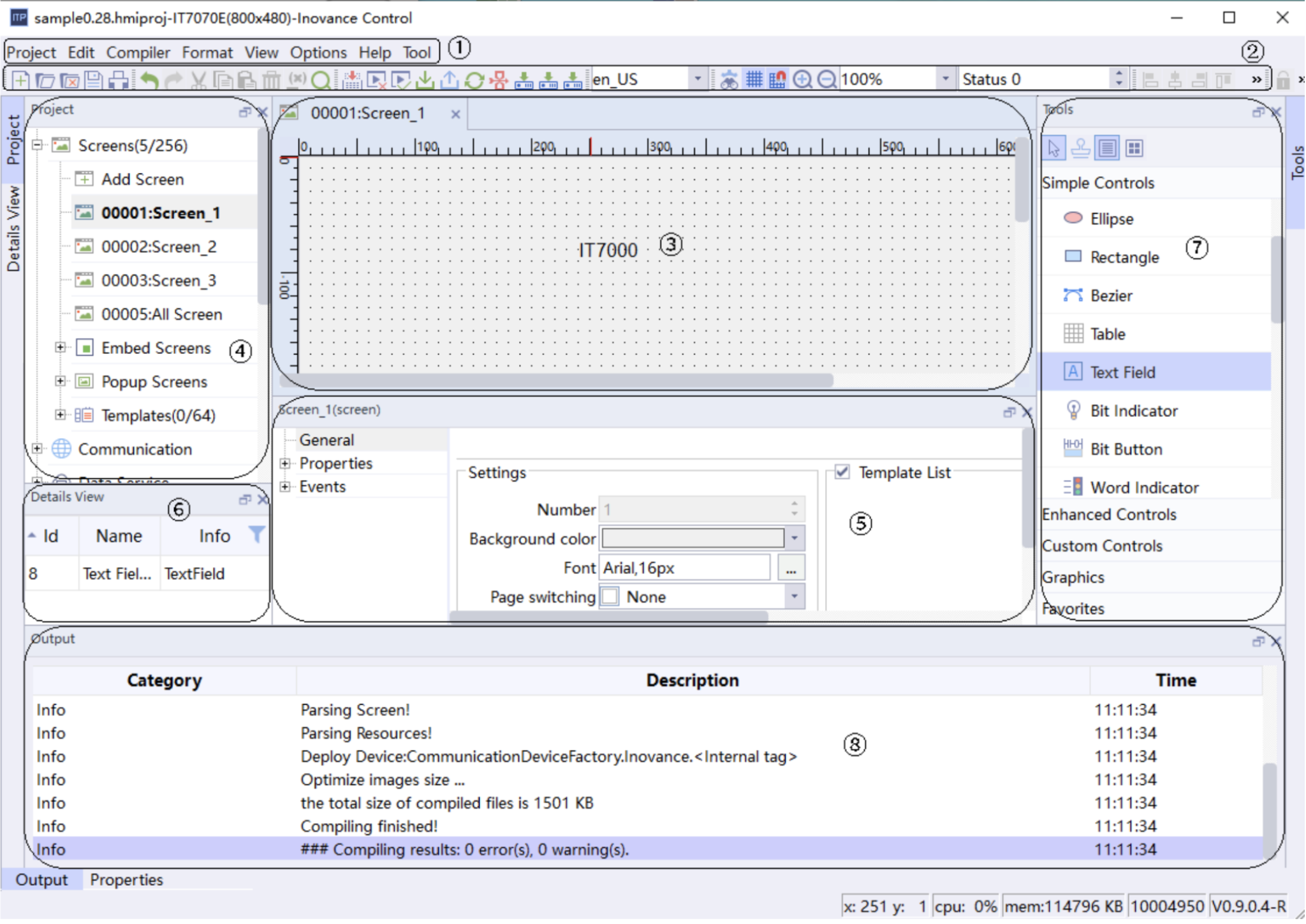Open the Tool menu
The height and width of the screenshot is (924, 1306).
click(416, 53)
